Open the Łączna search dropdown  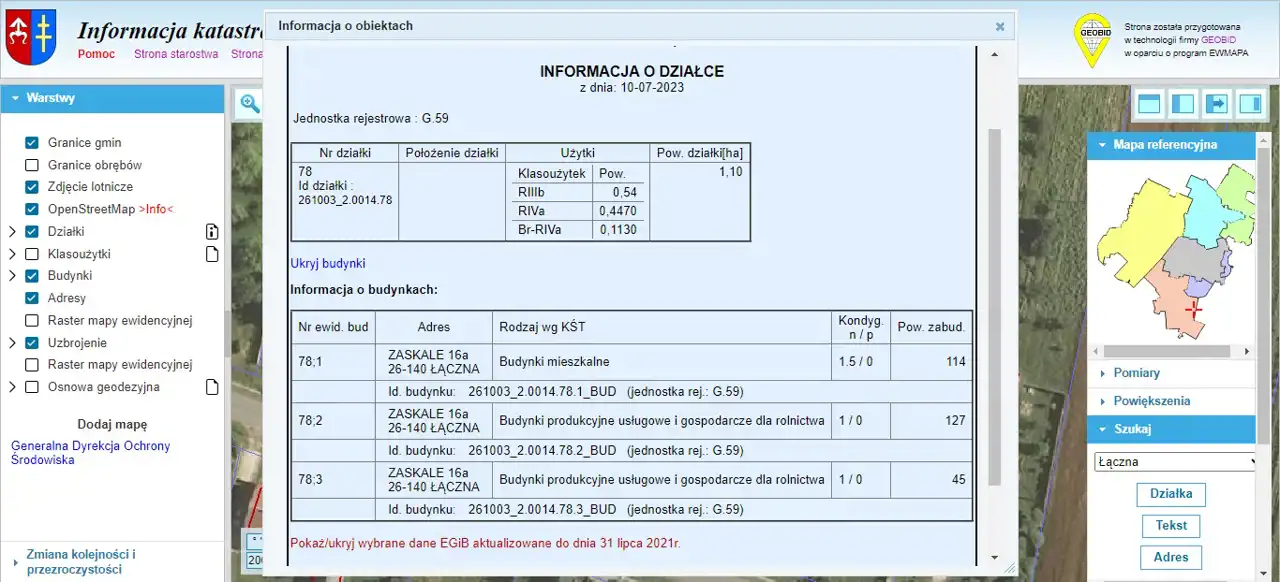(1175, 462)
